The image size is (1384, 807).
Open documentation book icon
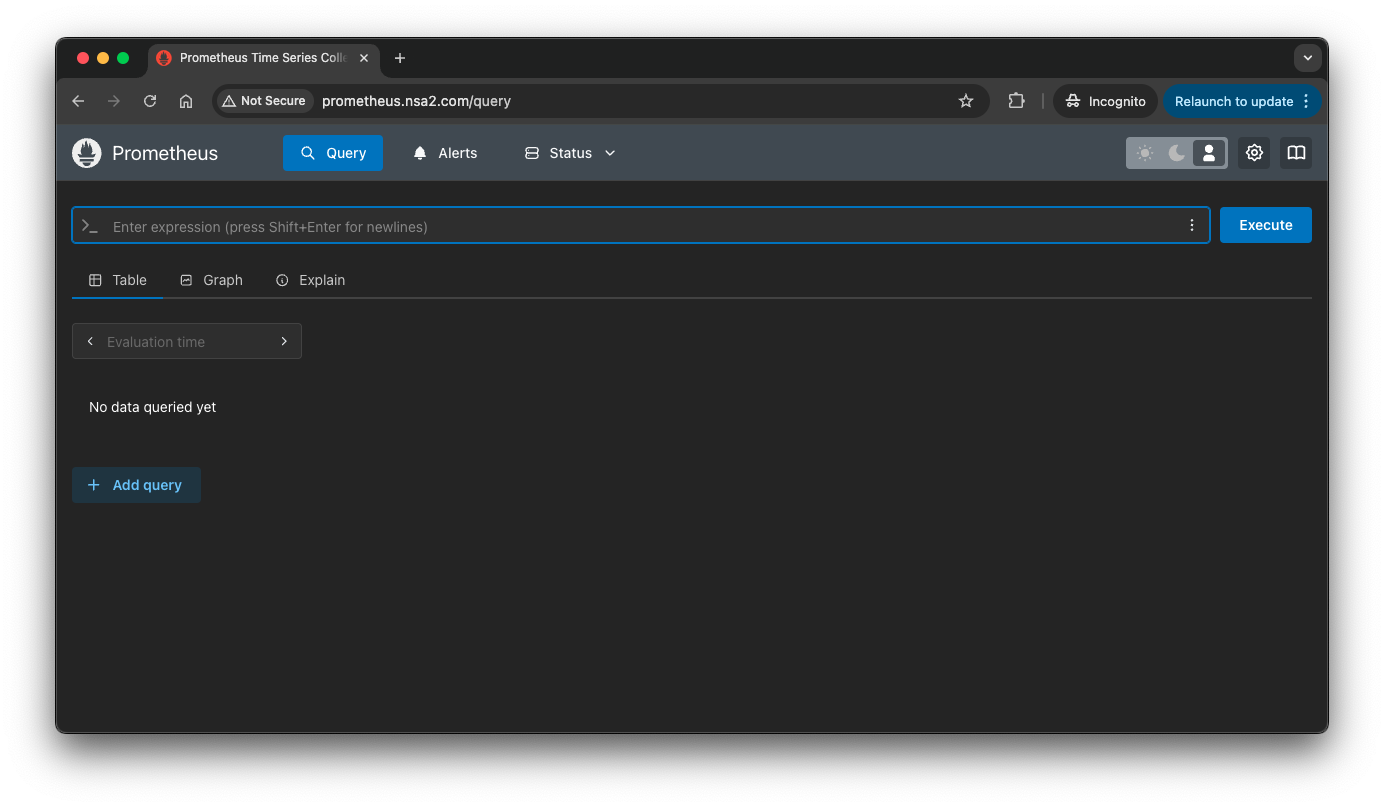pos(1296,153)
